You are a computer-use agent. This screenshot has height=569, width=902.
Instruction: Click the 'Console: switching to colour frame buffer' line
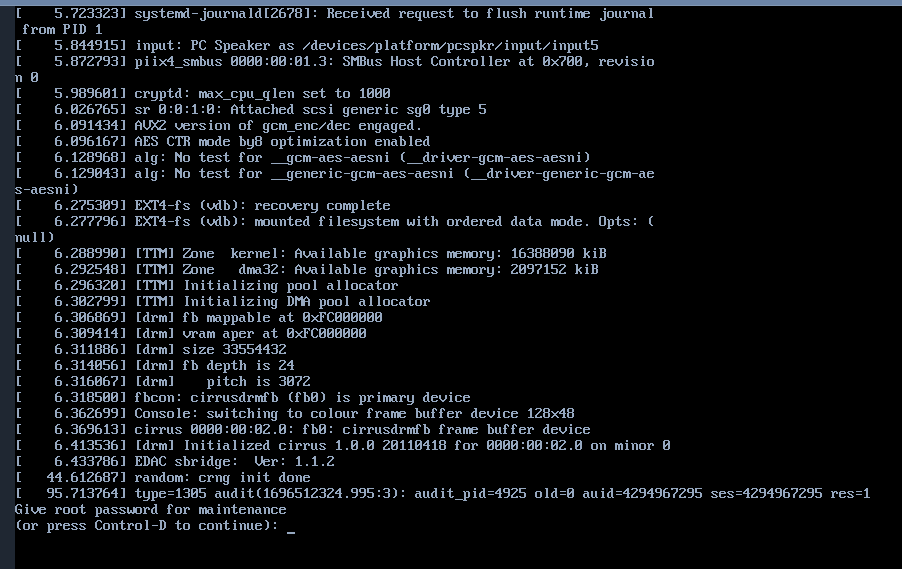pyautogui.click(x=295, y=413)
